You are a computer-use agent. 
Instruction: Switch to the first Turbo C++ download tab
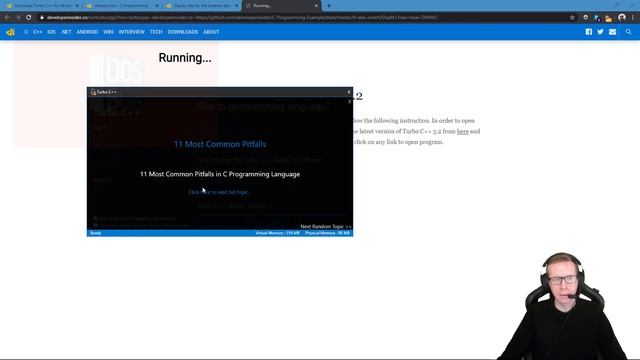42,6
